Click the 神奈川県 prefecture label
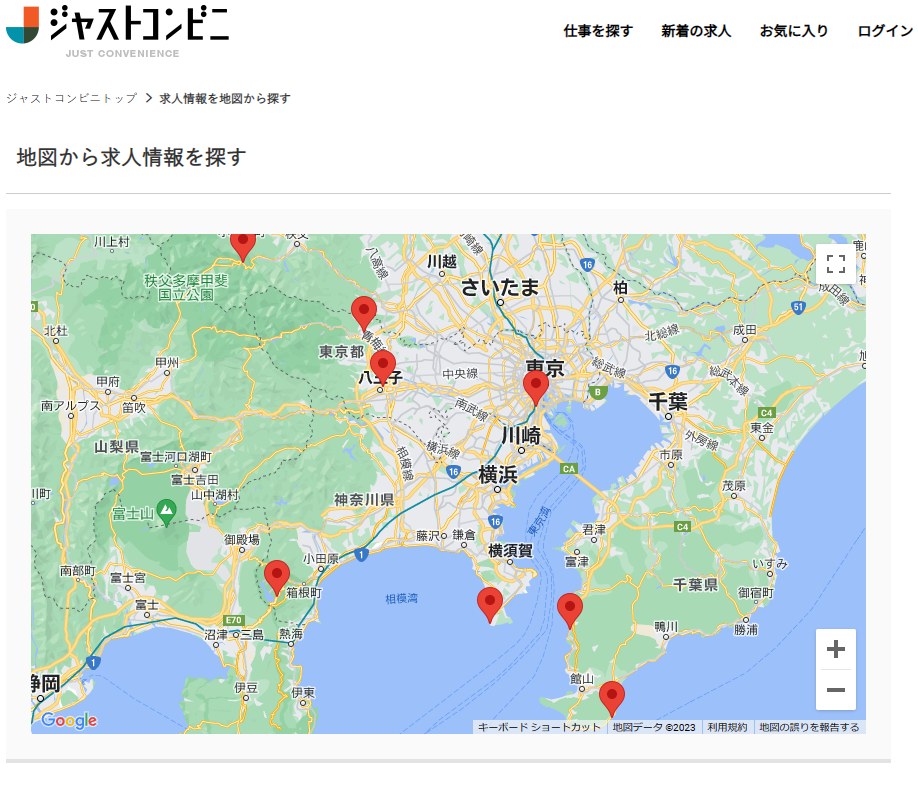Viewport: 918px width, 788px height. coord(364,500)
